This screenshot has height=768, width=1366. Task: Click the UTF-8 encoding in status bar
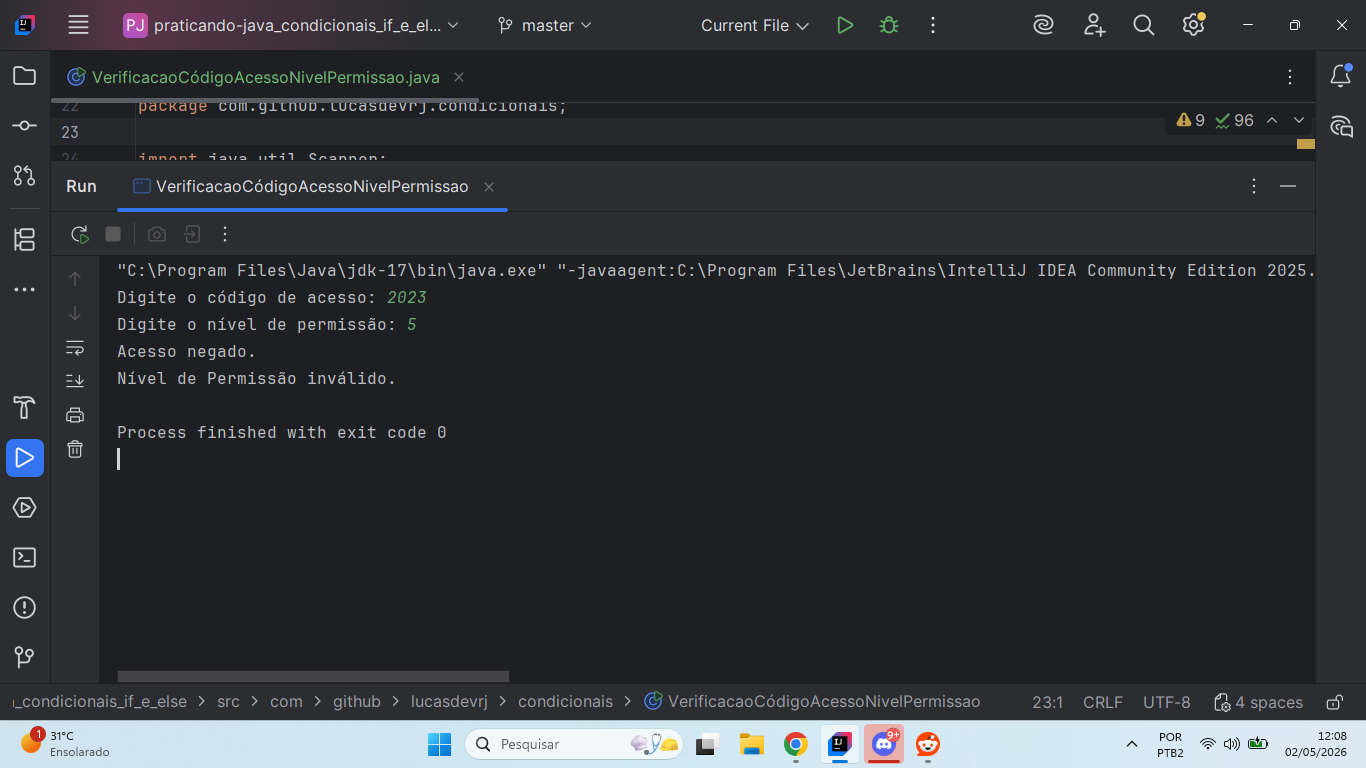click(1167, 702)
